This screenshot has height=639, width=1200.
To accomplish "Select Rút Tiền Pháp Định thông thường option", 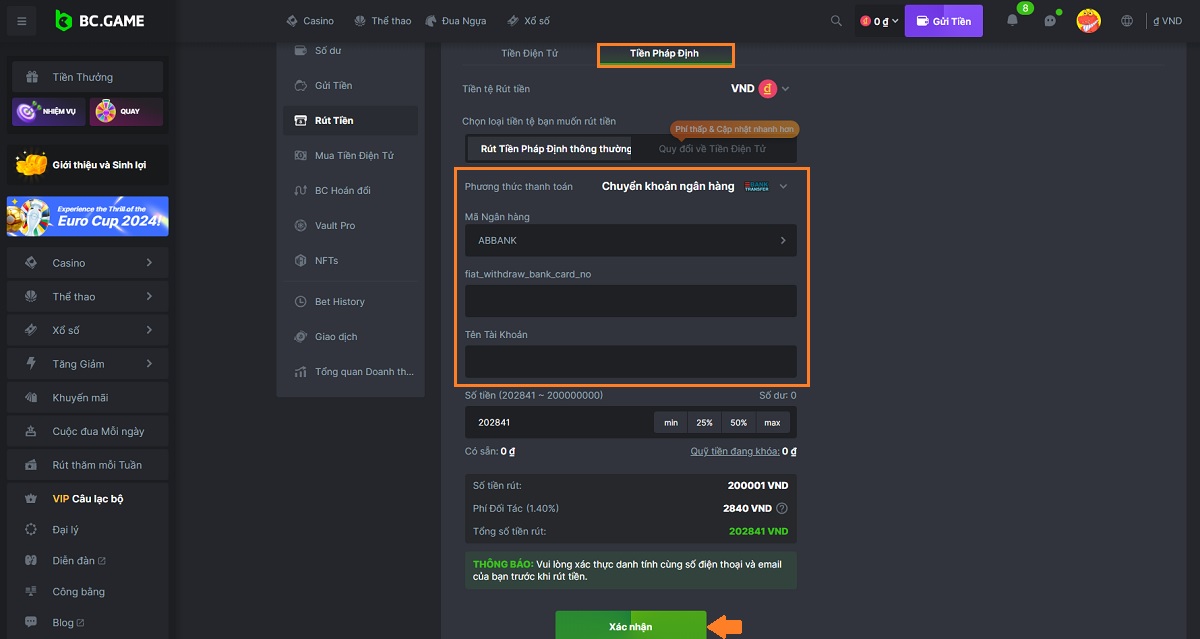I will 556,149.
